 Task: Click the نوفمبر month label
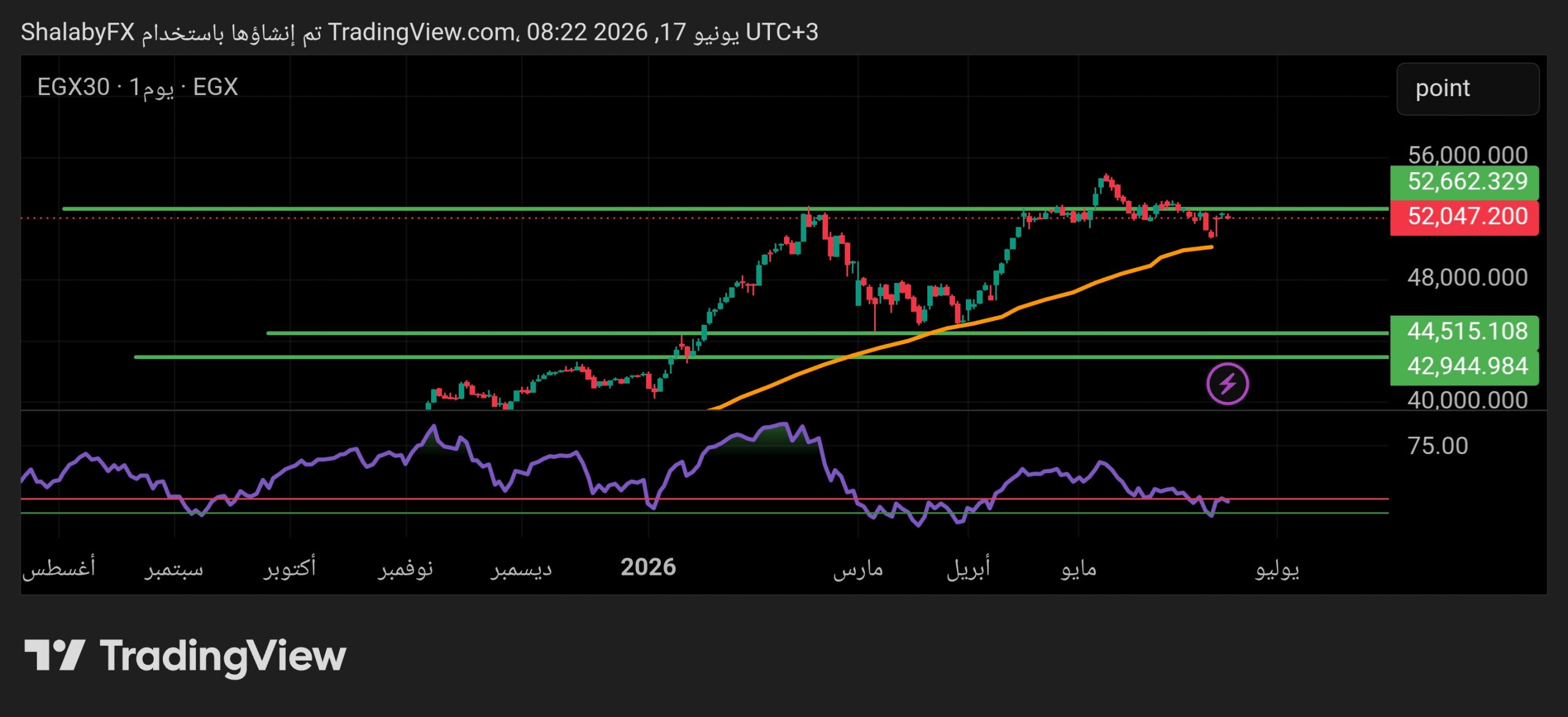click(405, 569)
